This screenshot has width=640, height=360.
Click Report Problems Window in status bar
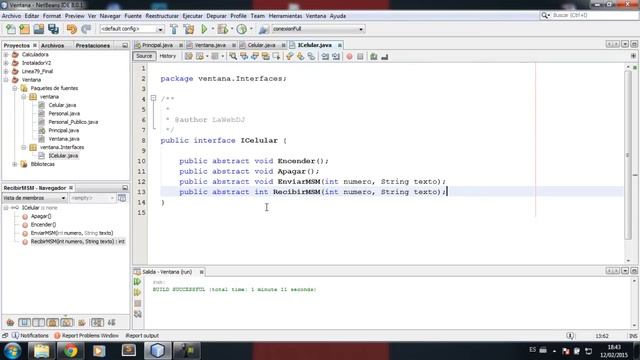tap(86, 336)
